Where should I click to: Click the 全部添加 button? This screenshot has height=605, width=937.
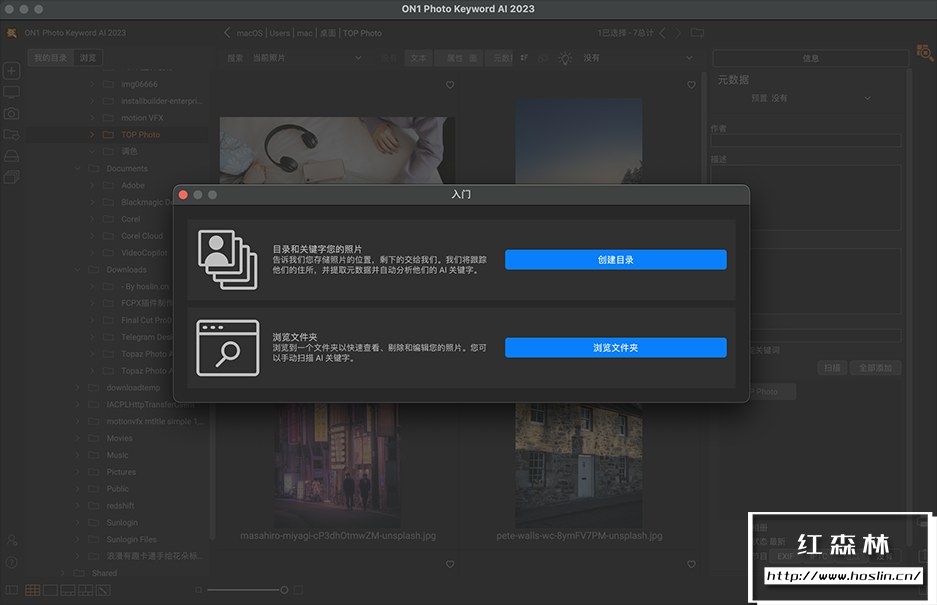(x=875, y=368)
